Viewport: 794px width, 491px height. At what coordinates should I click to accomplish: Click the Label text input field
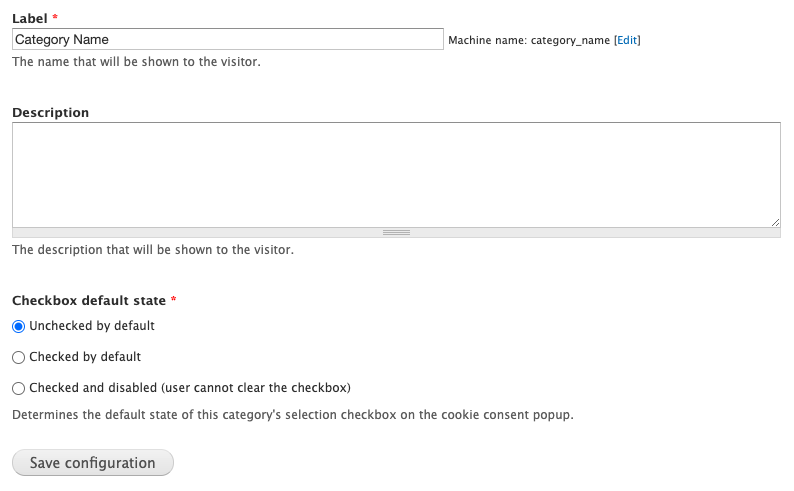227,39
